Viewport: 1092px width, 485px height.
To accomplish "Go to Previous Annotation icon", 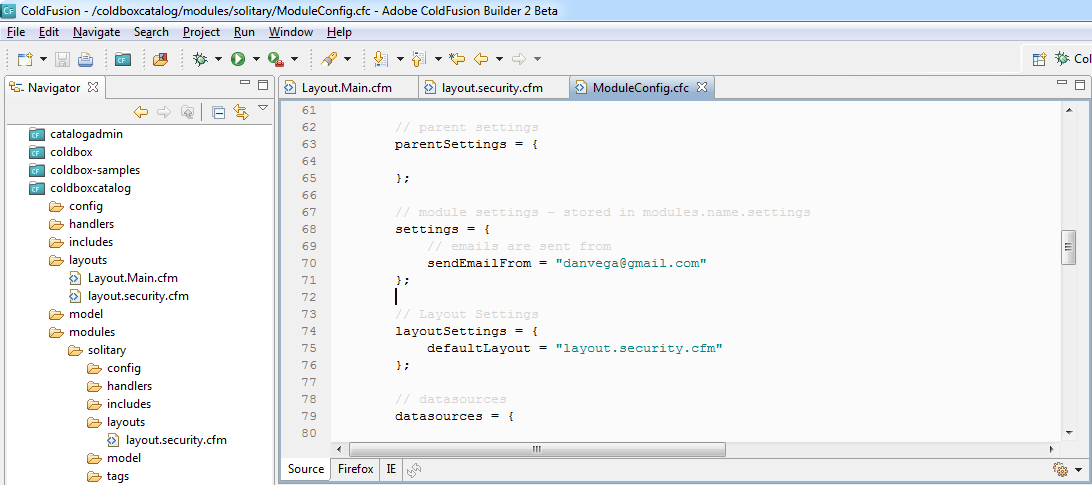I will pyautogui.click(x=419, y=60).
